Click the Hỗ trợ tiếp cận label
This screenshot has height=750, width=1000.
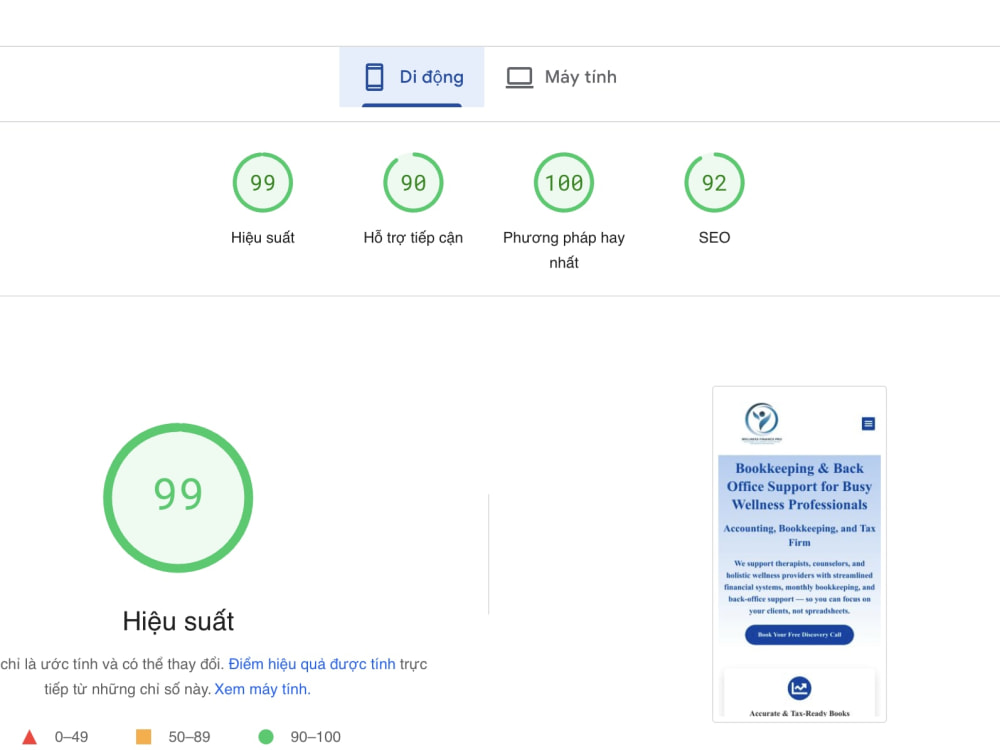coord(413,238)
